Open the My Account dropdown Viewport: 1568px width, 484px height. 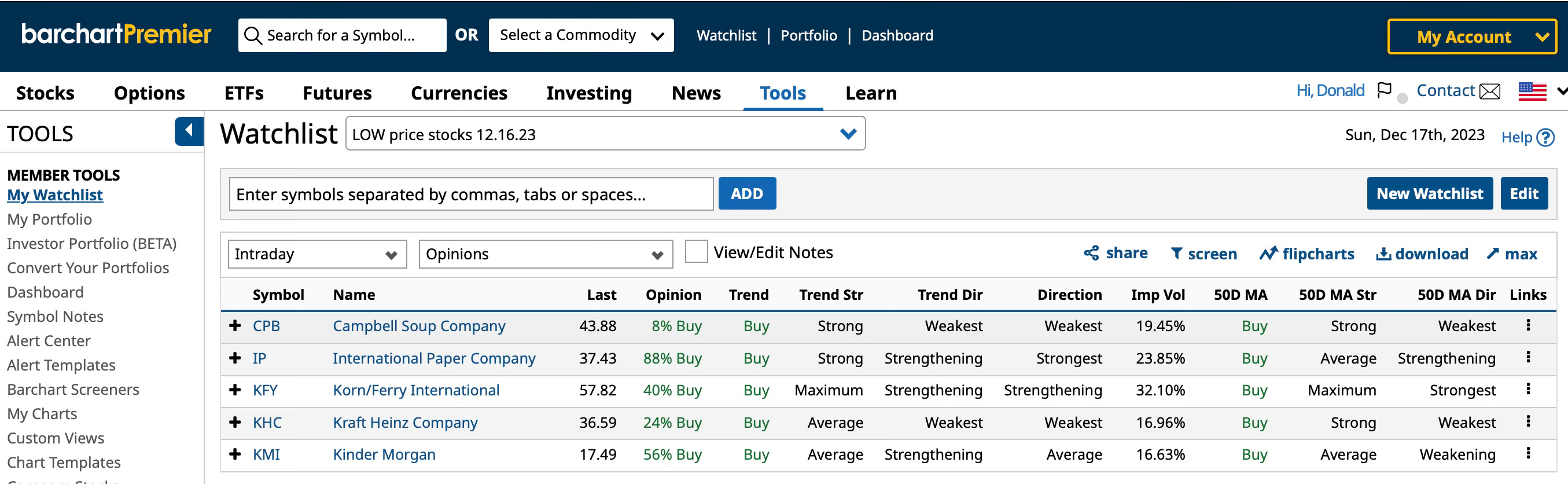coord(1472,36)
